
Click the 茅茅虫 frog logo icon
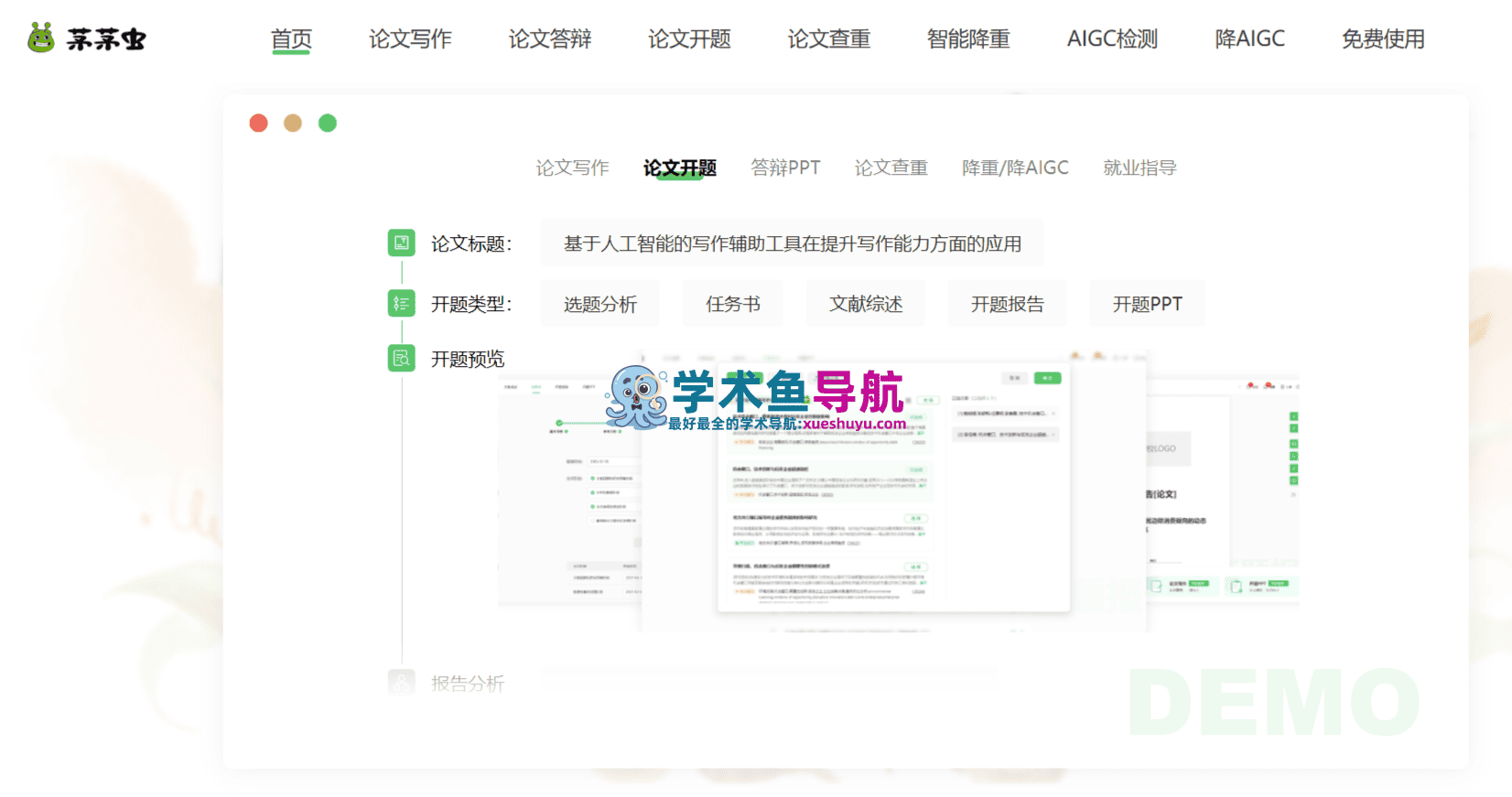point(41,38)
